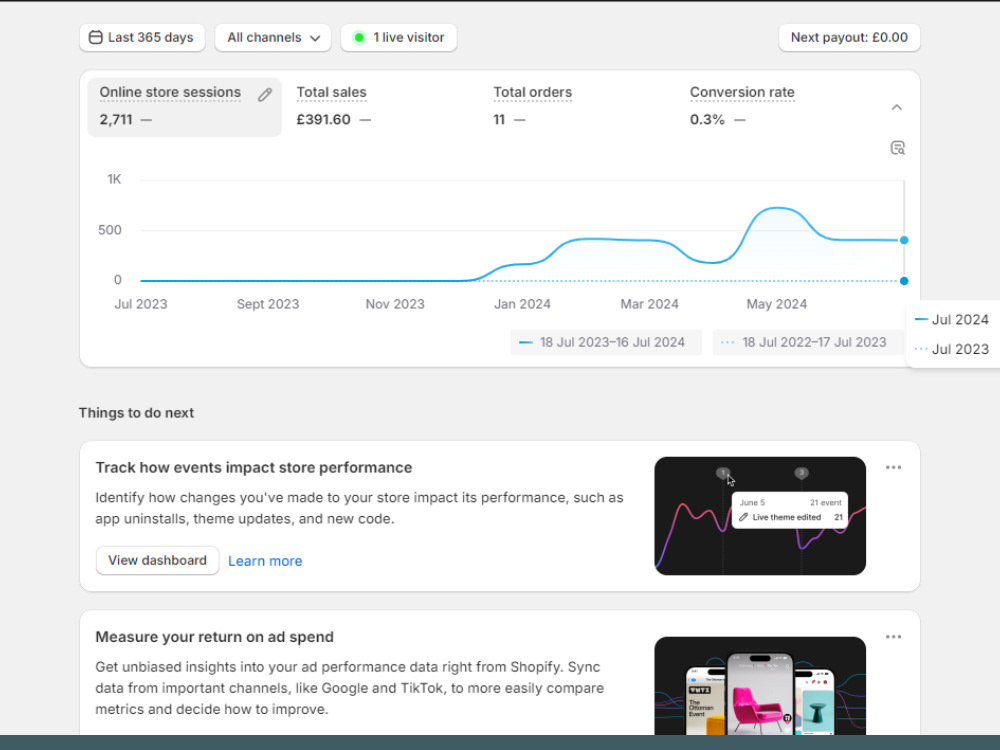Click the Jul 2024 tooltip entry
This screenshot has width=1000, height=750.
(952, 320)
